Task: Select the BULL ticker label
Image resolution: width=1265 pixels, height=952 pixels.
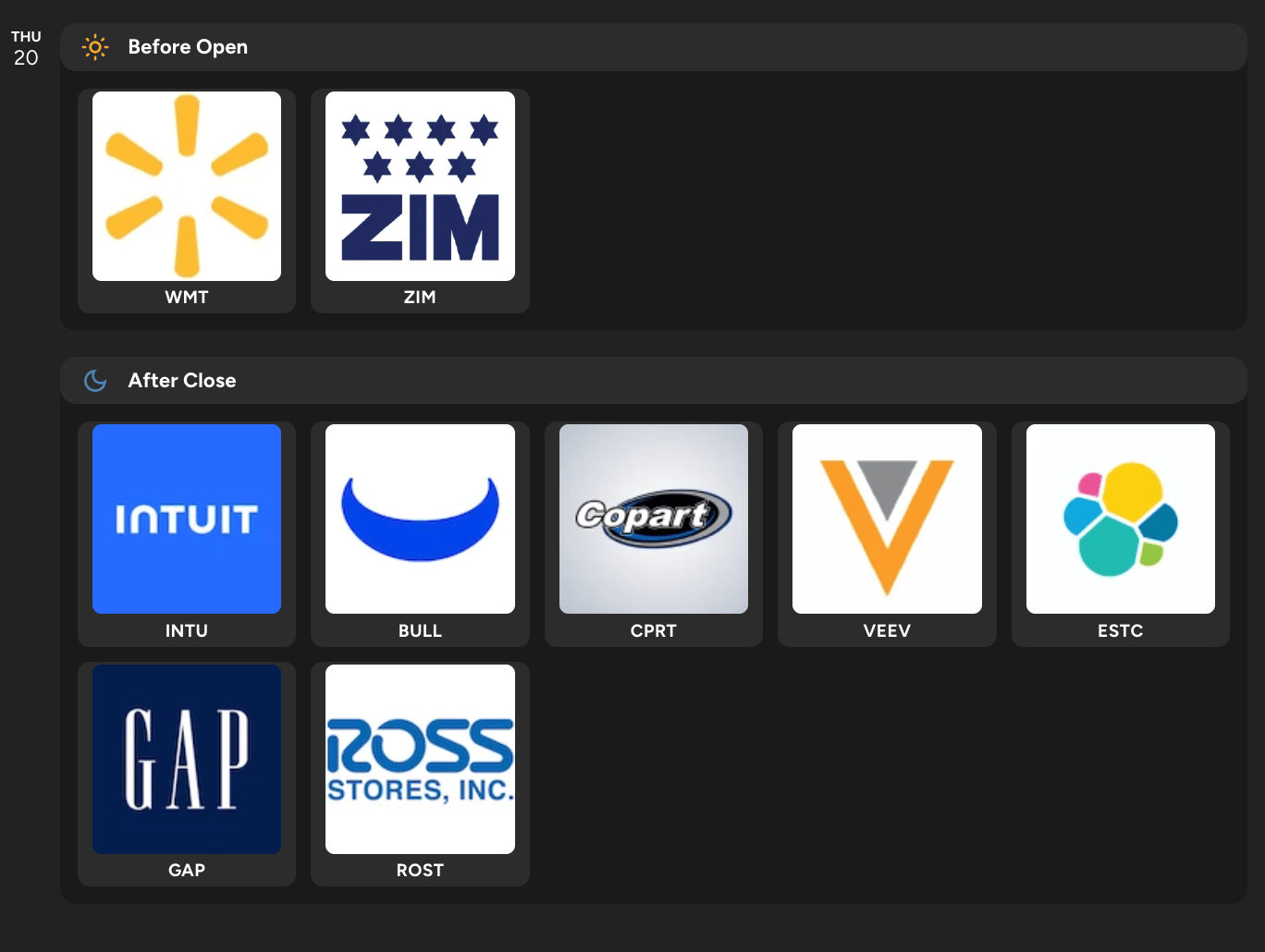Action: click(420, 630)
